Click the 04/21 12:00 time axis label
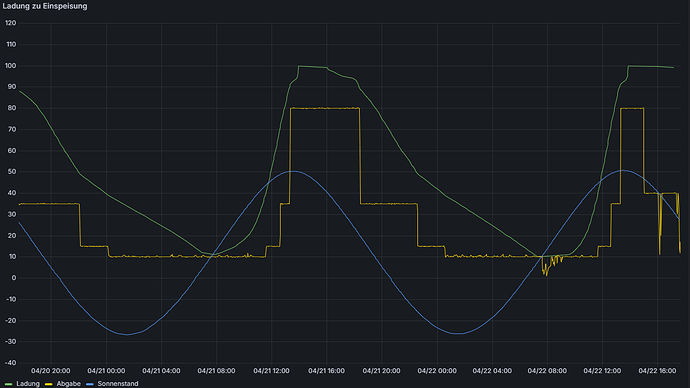Image resolution: width=690 pixels, height=388 pixels. 272,371
